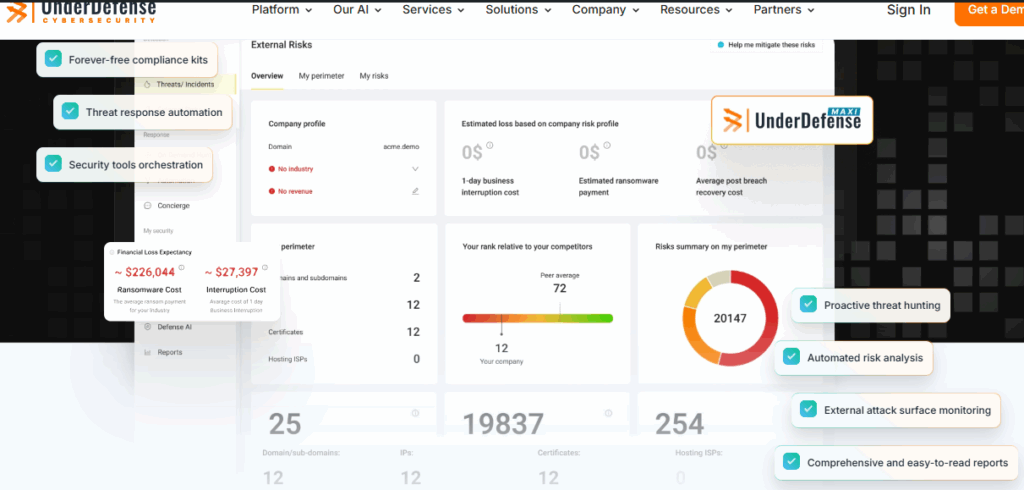Toggle the Threat response automation checkbox
The height and width of the screenshot is (490, 1024).
pyautogui.click(x=71, y=112)
